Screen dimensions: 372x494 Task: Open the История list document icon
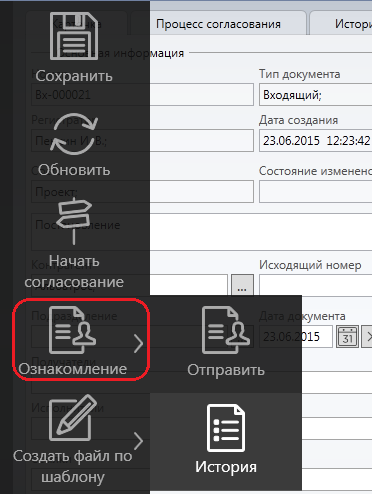[x=226, y=428]
